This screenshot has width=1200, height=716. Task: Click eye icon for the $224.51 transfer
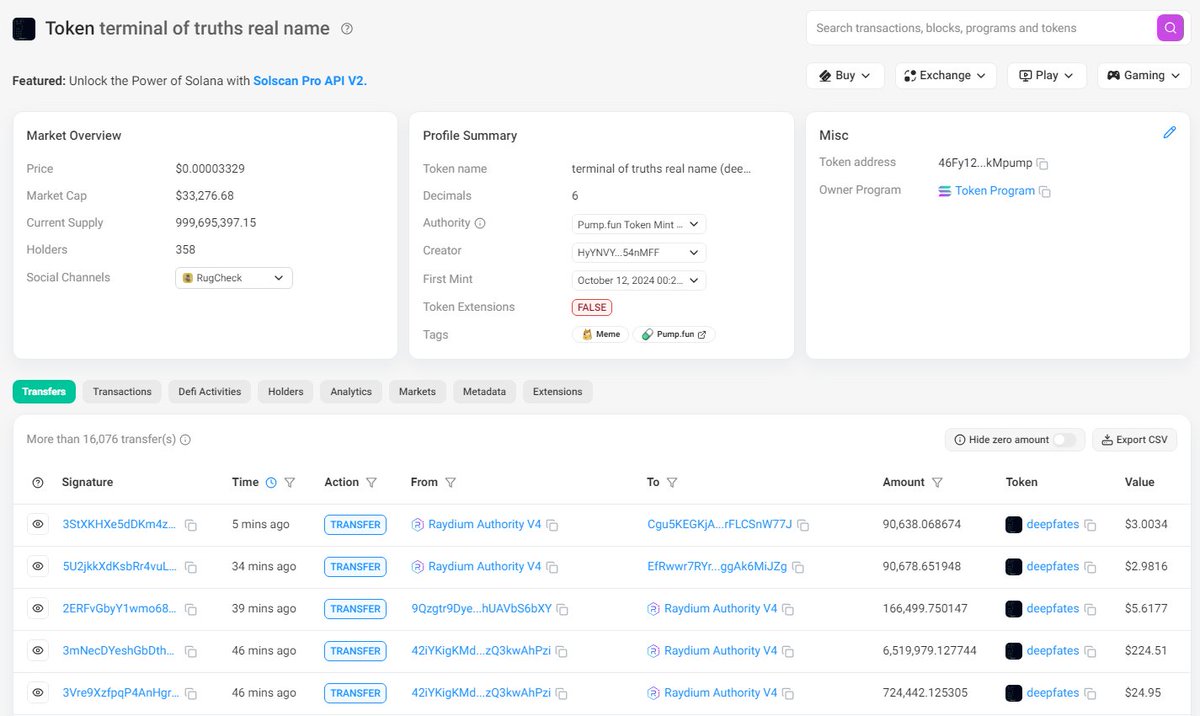coord(38,650)
